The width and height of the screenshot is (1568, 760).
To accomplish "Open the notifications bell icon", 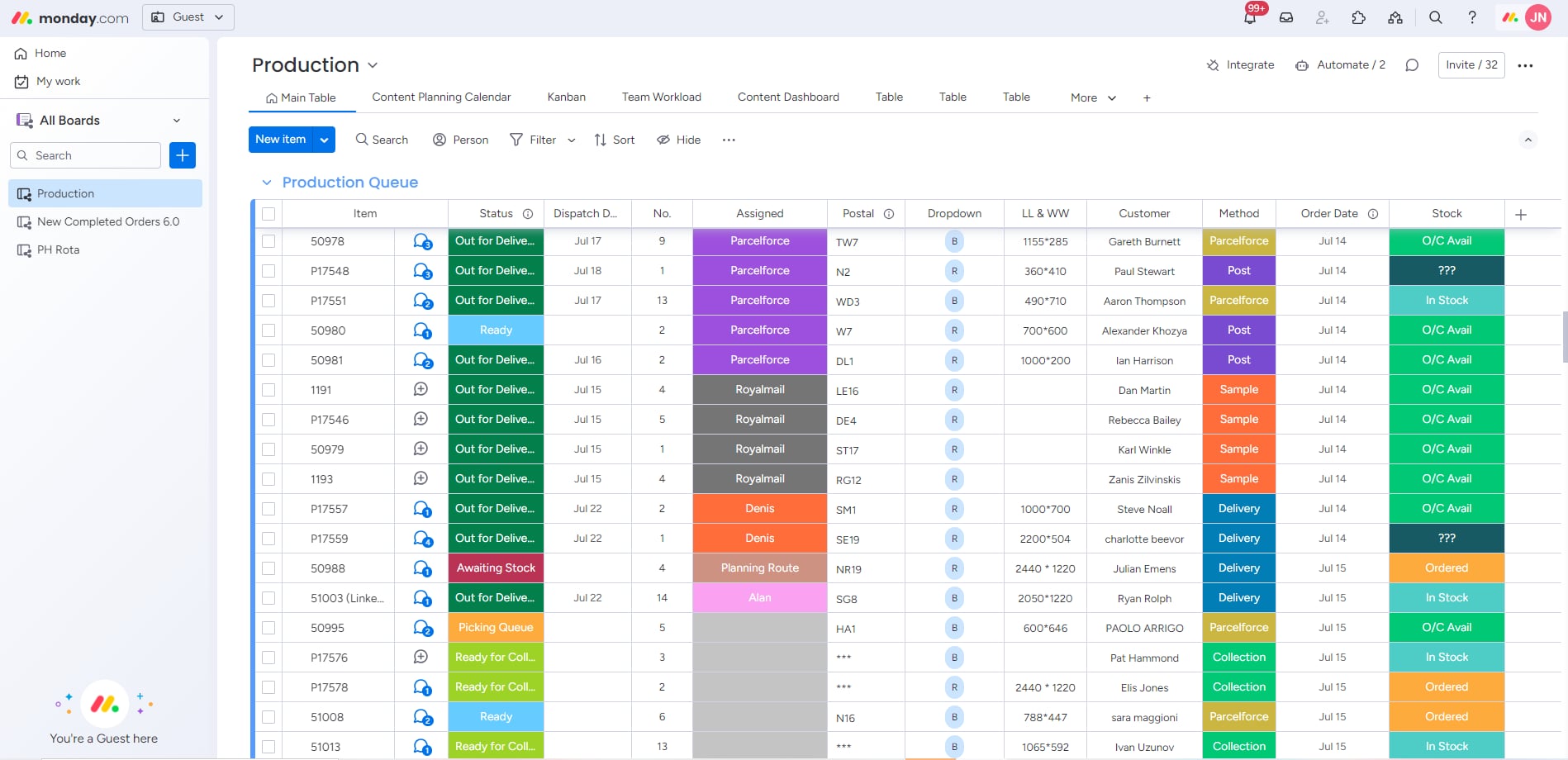I will [x=1250, y=17].
